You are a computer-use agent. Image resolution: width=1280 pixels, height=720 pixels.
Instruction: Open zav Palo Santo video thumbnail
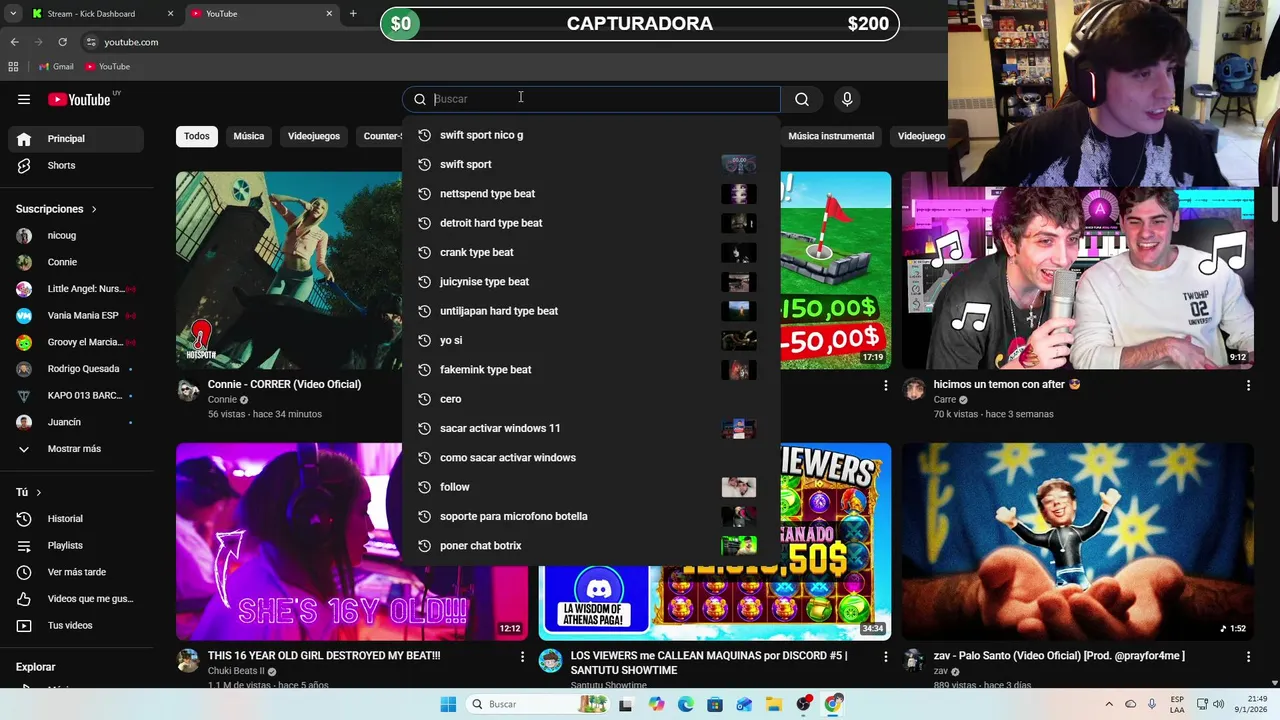click(x=1078, y=541)
